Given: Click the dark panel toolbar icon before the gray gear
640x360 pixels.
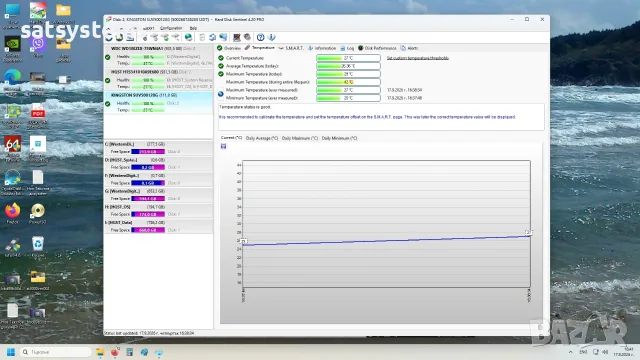Looking at the screenshot, I should [236, 38].
